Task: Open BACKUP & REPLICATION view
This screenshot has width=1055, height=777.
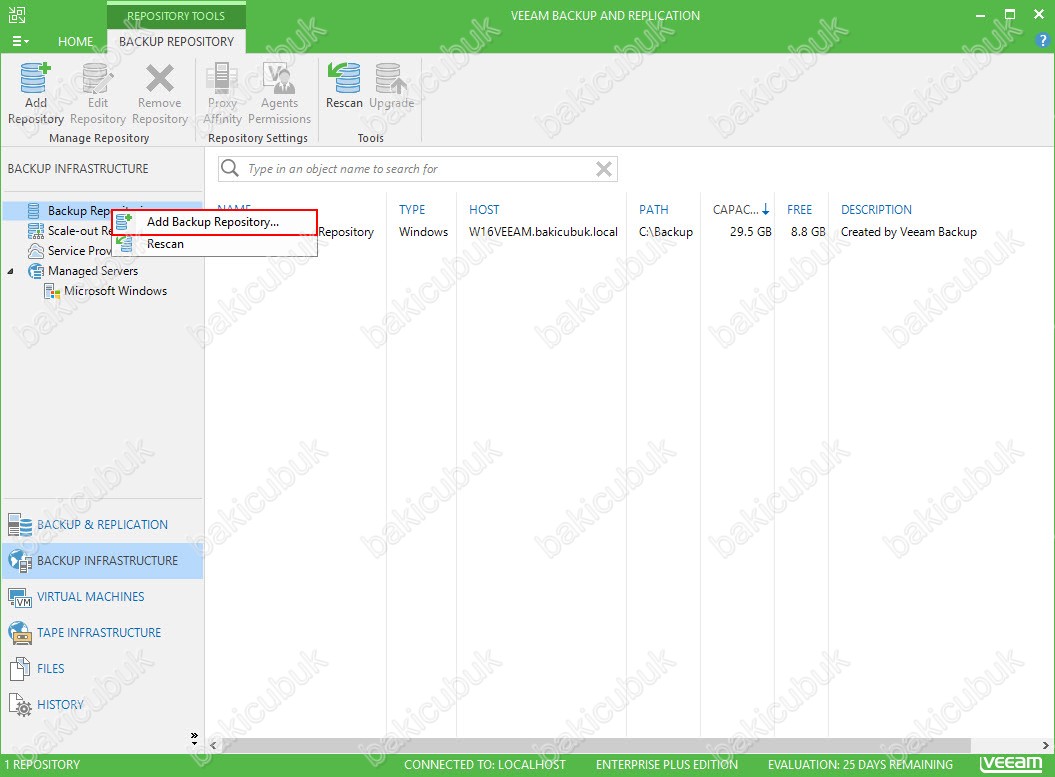Action: point(102,525)
